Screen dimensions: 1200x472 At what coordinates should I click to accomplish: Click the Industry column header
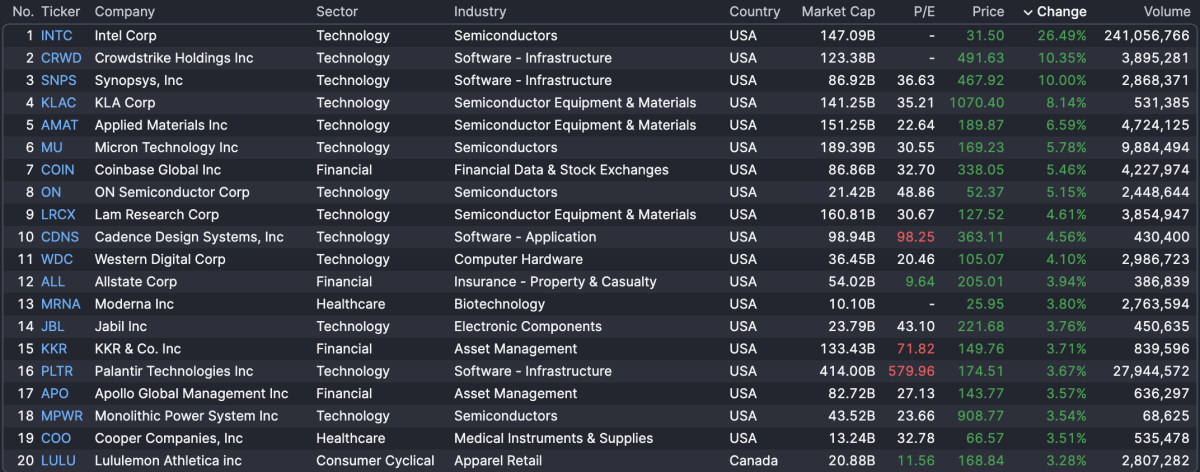480,12
